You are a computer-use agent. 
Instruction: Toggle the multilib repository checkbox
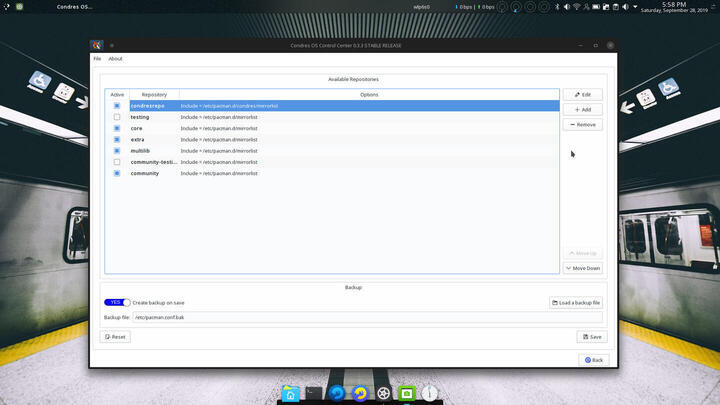click(x=117, y=151)
